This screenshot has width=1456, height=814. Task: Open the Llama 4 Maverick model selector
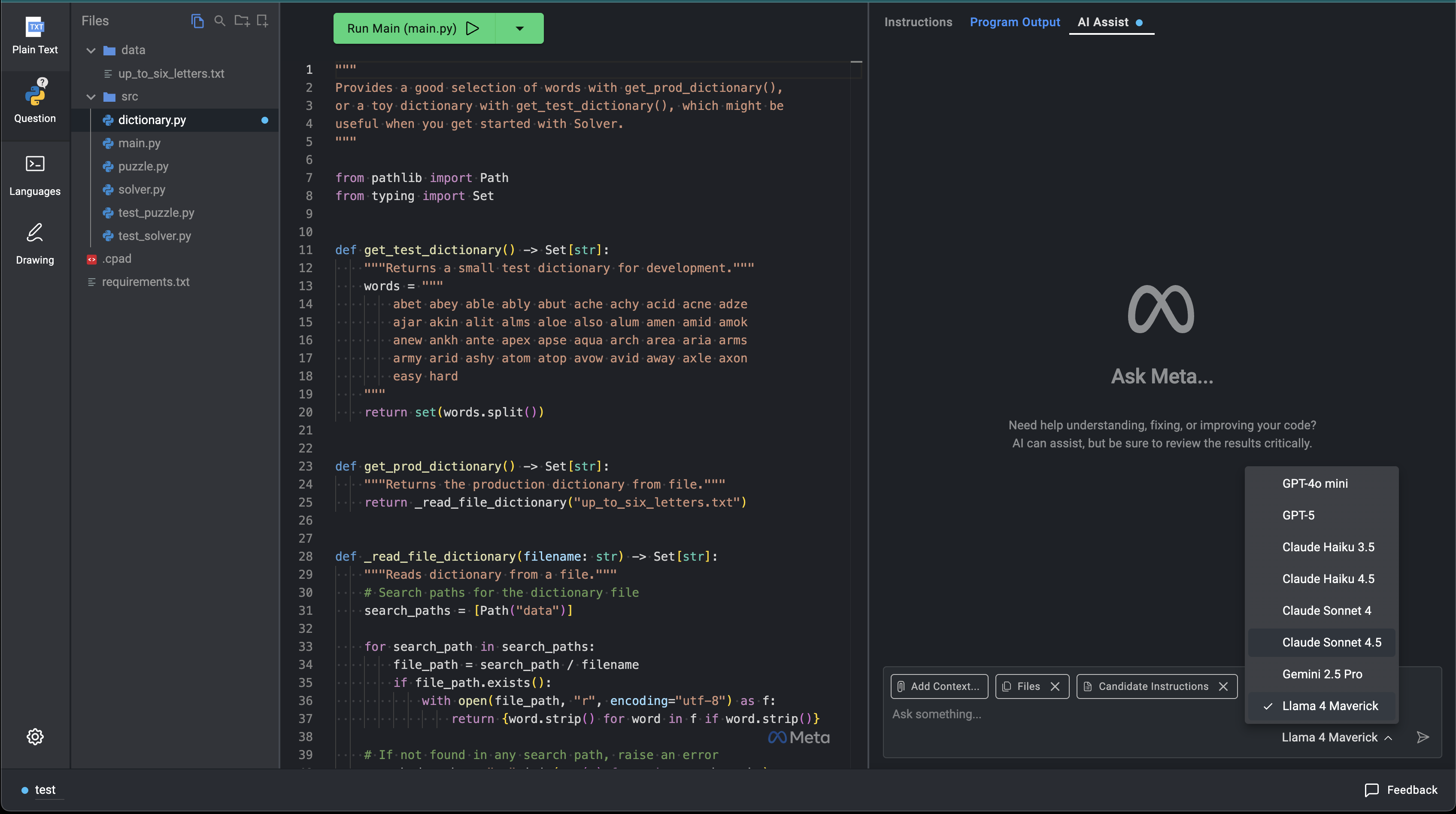pyautogui.click(x=1337, y=737)
